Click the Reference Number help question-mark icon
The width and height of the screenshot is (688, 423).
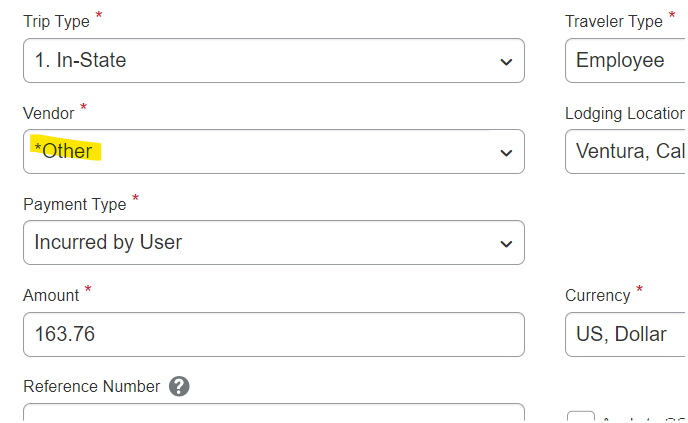[179, 387]
